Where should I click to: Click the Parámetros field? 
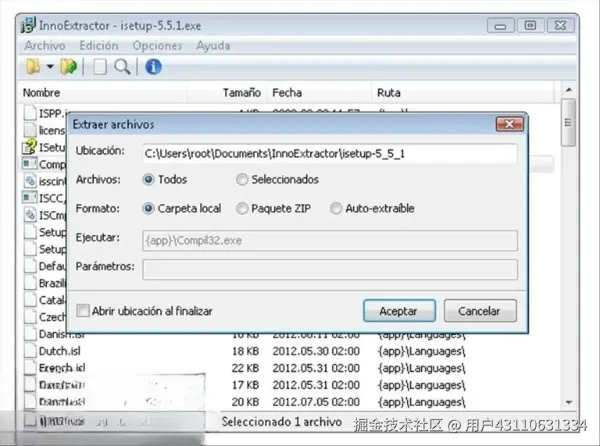[330, 269]
